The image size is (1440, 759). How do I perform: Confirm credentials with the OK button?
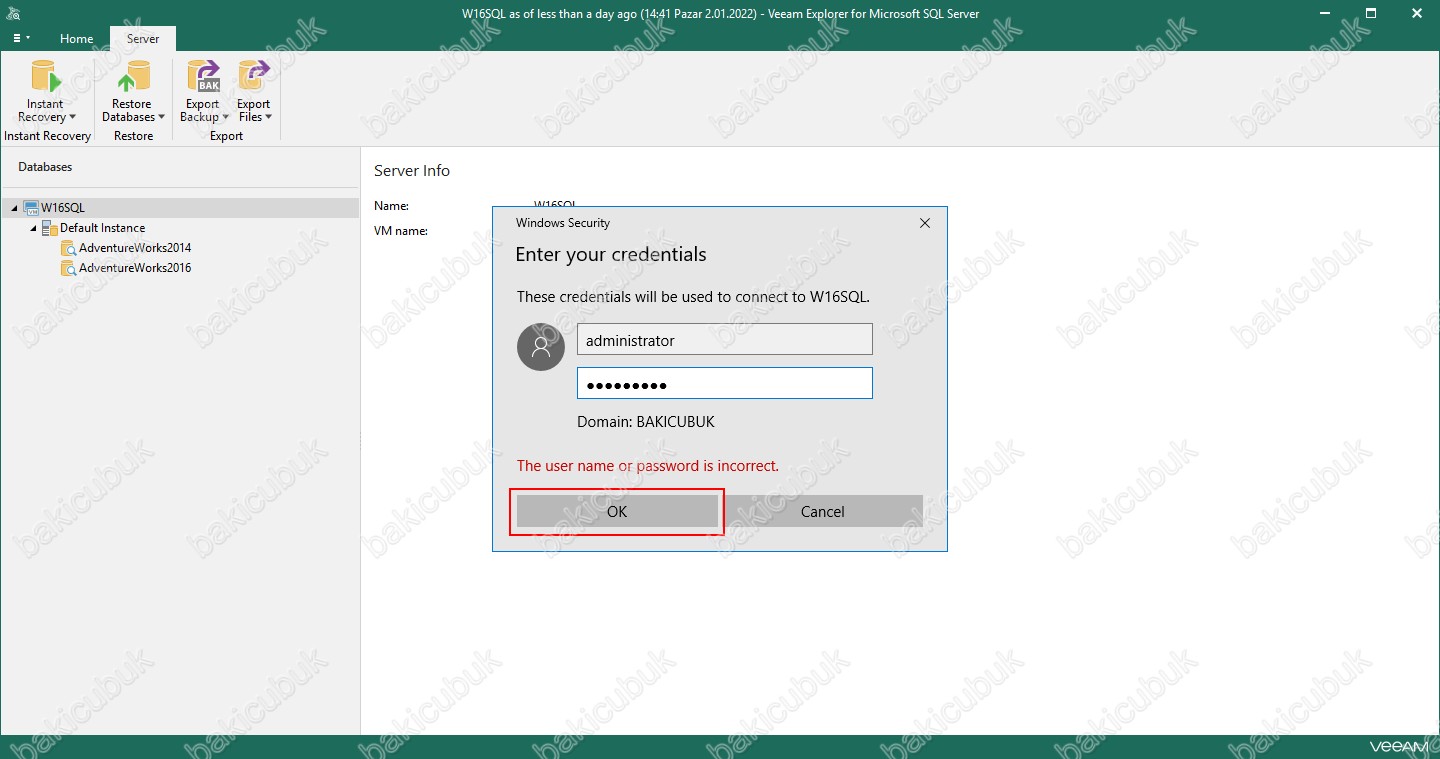coord(617,511)
